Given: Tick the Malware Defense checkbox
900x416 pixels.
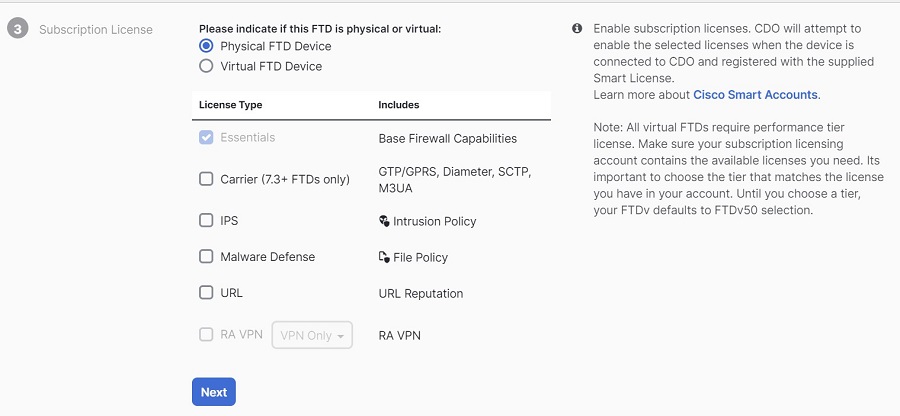Looking at the screenshot, I should 206,256.
